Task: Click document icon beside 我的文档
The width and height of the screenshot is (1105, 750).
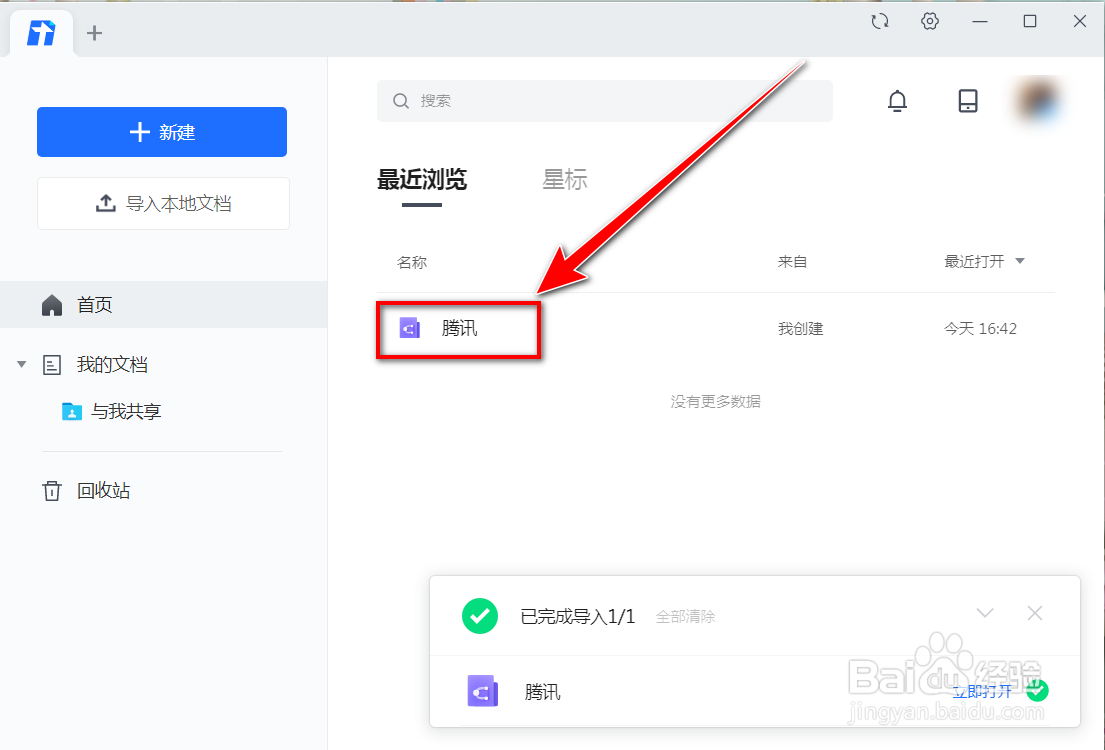Action: tap(52, 364)
